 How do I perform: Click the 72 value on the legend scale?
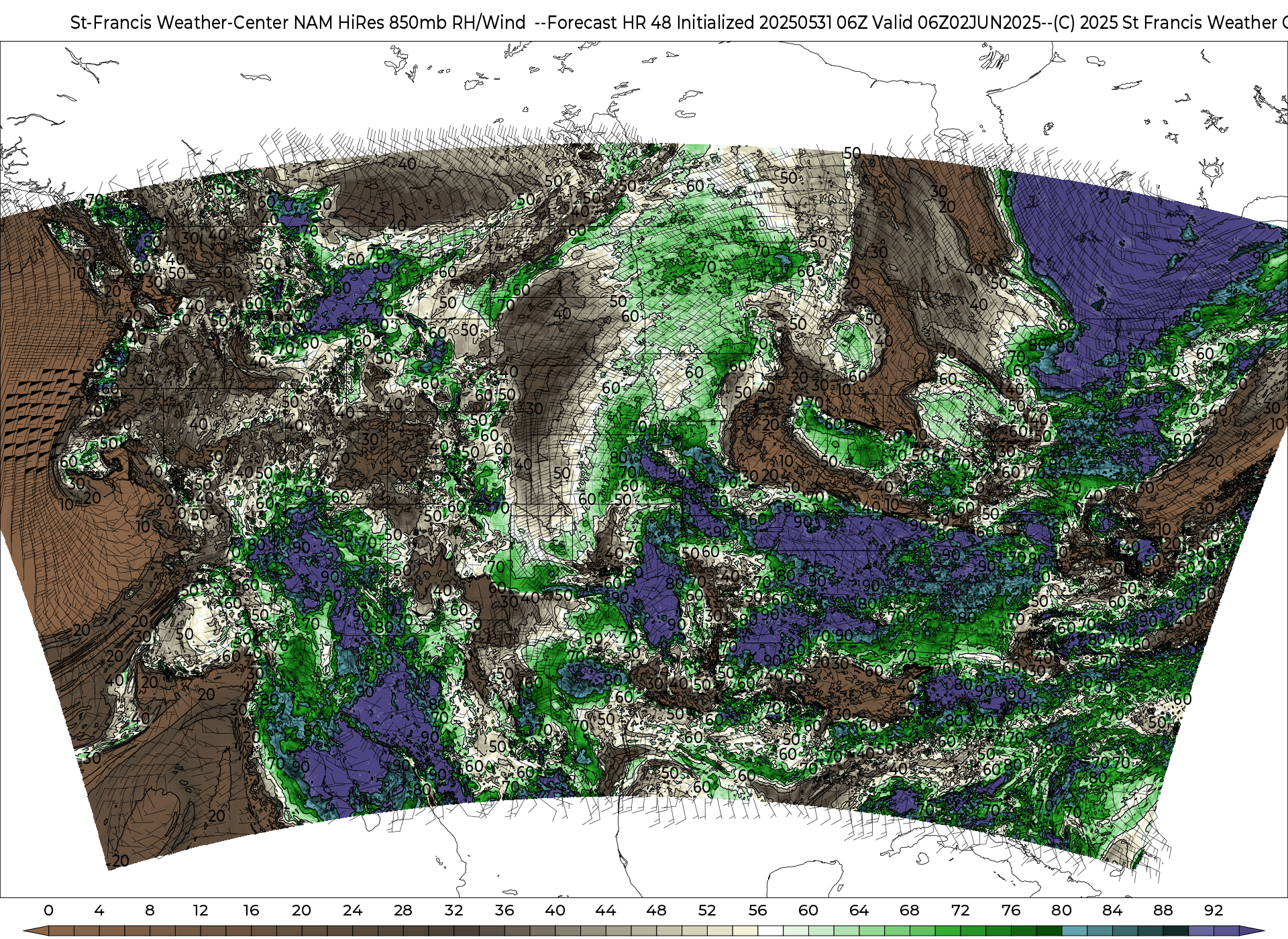960,911
